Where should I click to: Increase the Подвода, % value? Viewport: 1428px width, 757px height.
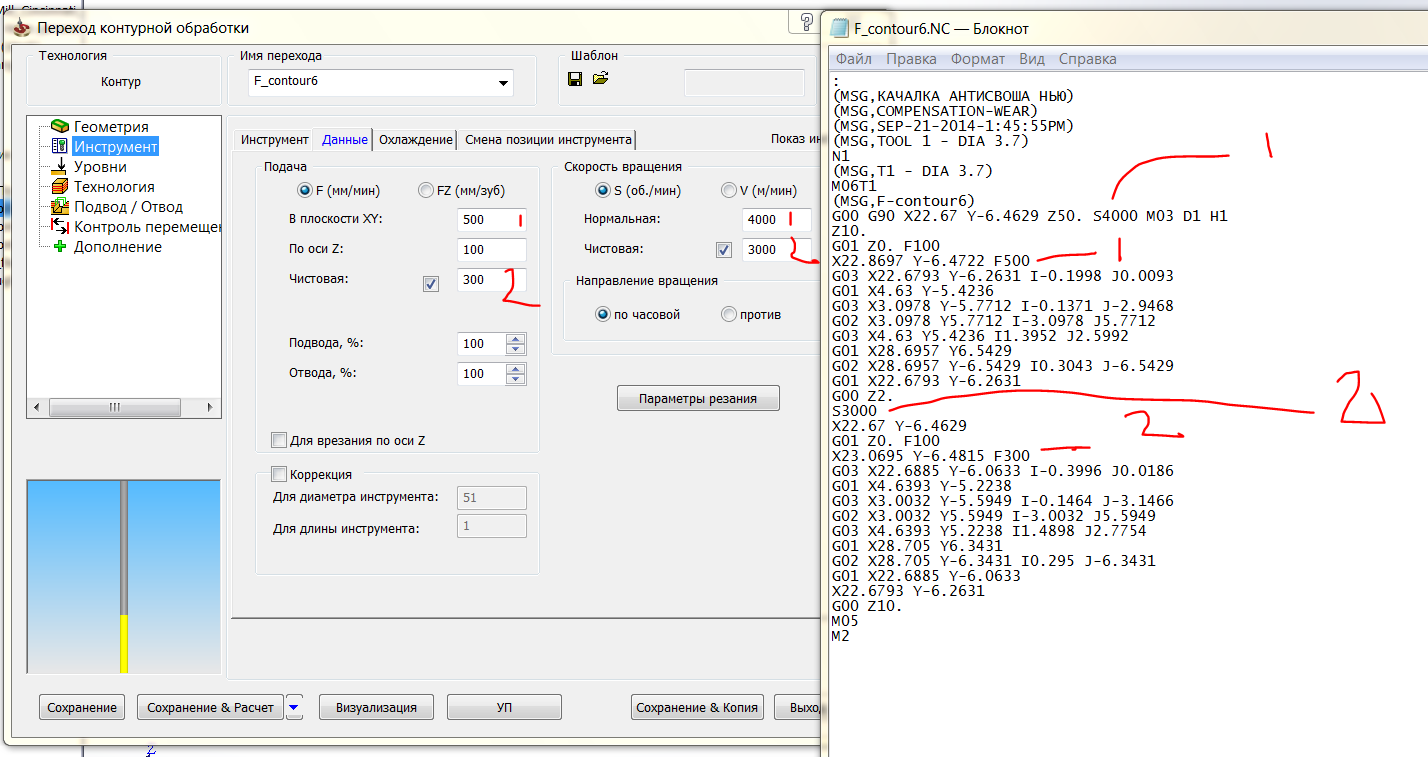pos(516,338)
